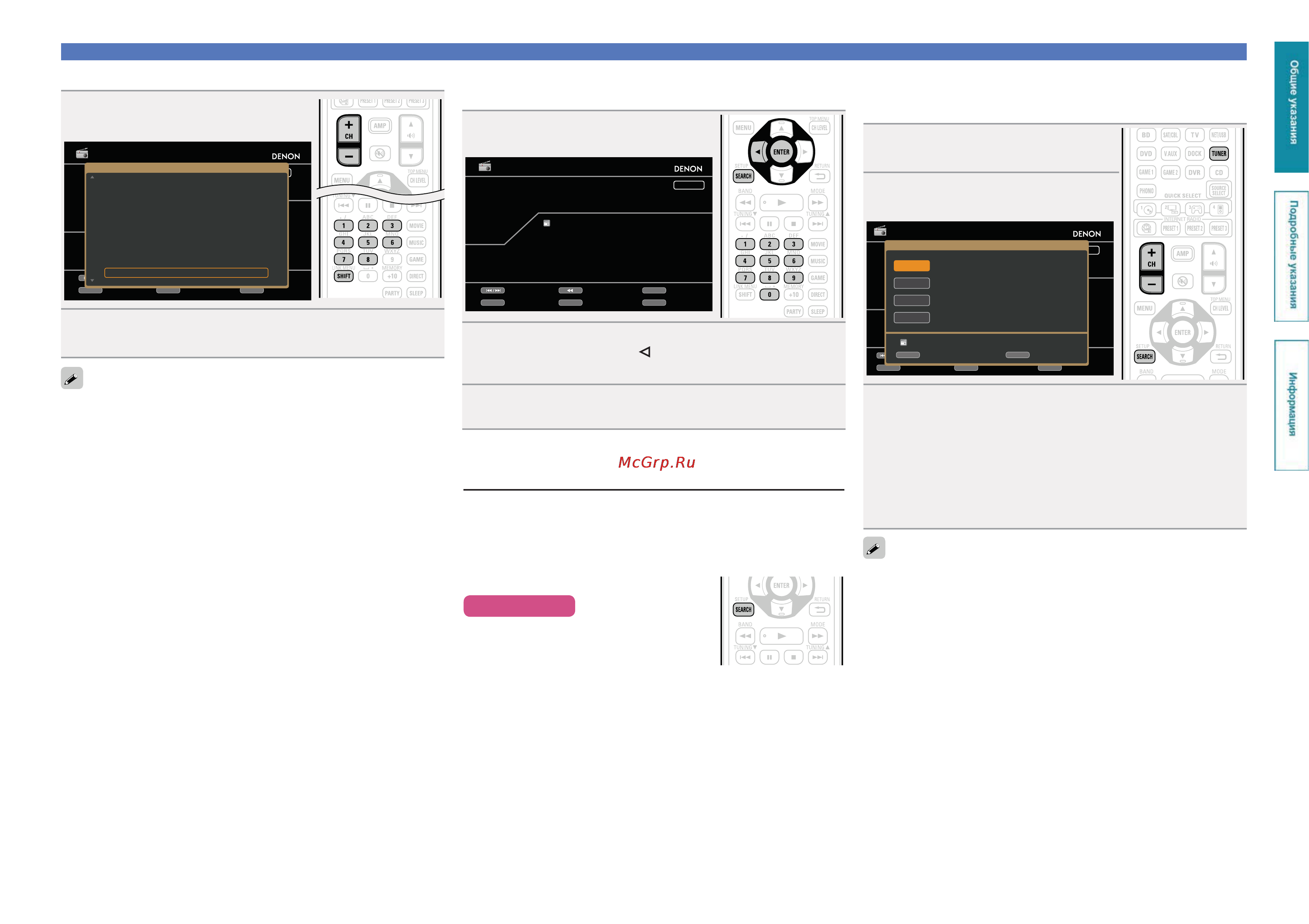Image resolution: width=1309 pixels, height=924 pixels.
Task: Click left arrow on the middle remote
Action: point(757,152)
